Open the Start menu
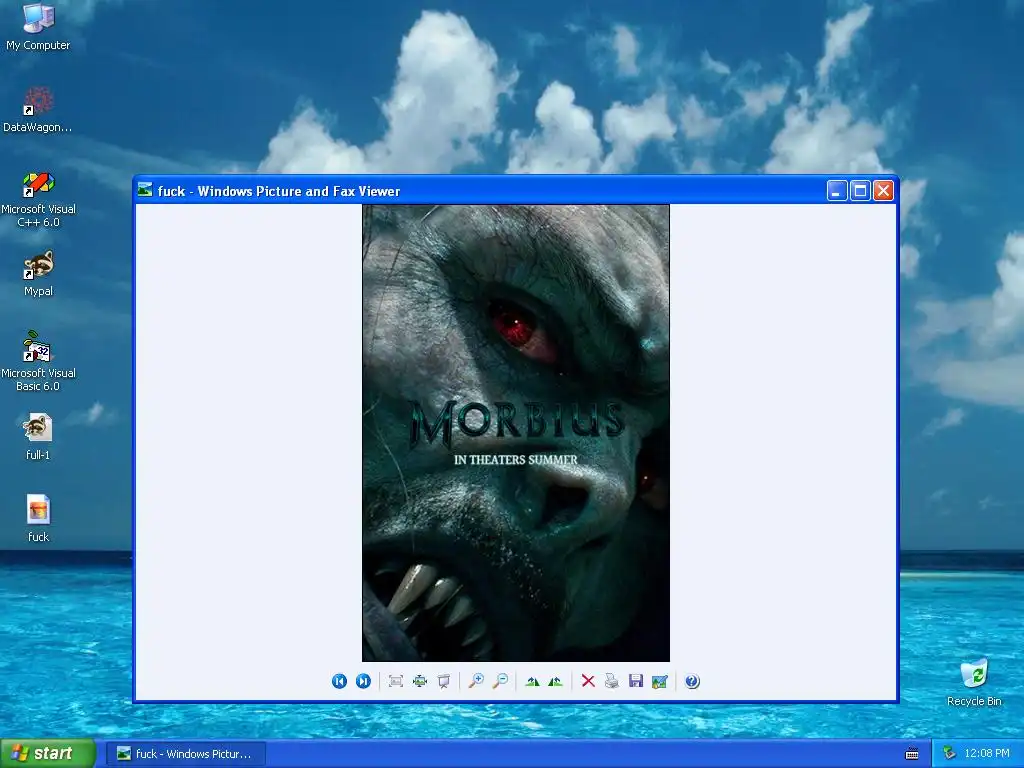1024x768 pixels. coord(48,754)
